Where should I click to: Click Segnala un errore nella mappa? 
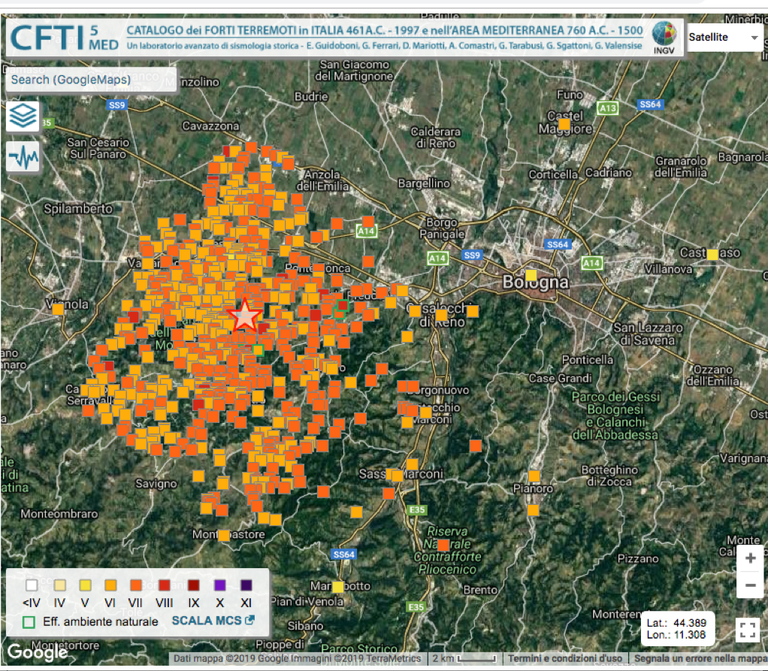click(x=700, y=658)
